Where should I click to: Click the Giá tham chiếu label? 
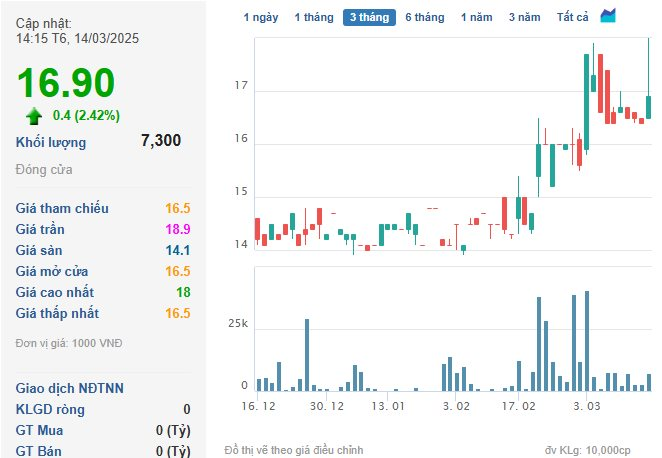[x=62, y=208]
